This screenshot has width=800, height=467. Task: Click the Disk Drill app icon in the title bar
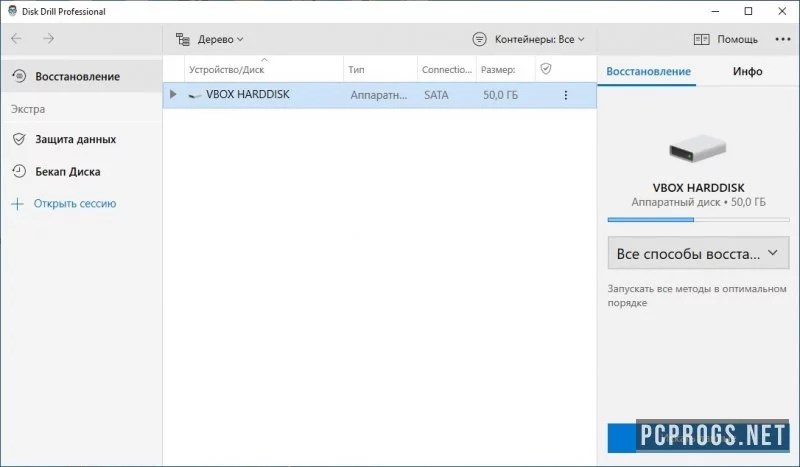pos(12,11)
